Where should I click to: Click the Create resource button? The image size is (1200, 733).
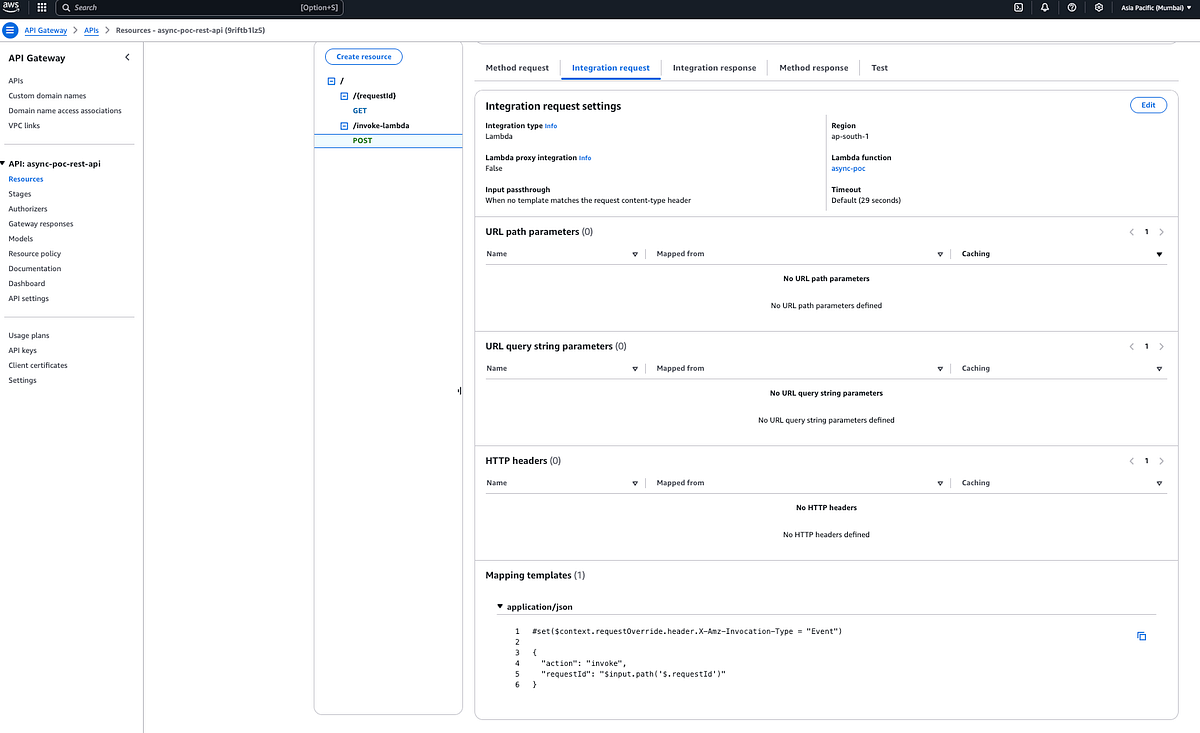(x=363, y=56)
